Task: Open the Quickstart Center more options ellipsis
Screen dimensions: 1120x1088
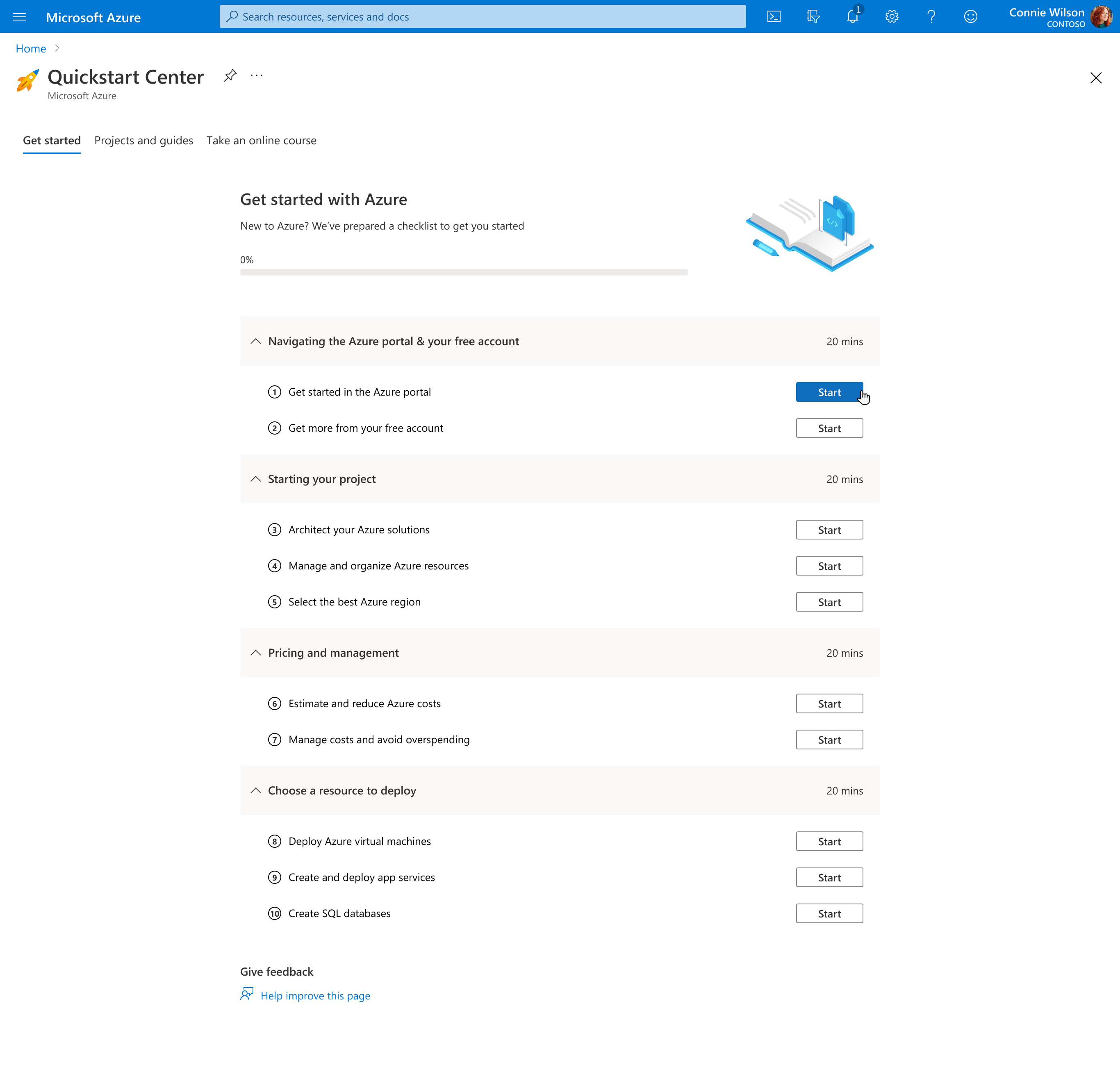Action: (257, 75)
